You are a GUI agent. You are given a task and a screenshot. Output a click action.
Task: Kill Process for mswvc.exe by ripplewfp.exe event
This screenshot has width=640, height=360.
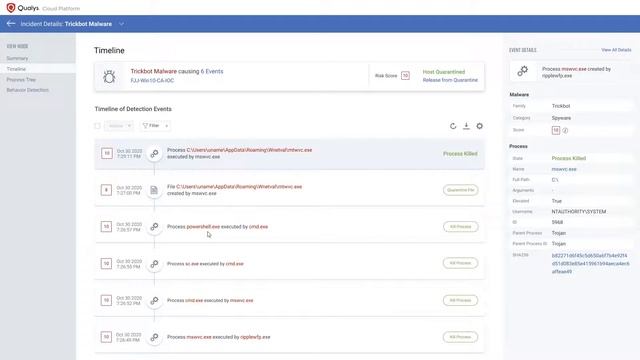coord(460,337)
